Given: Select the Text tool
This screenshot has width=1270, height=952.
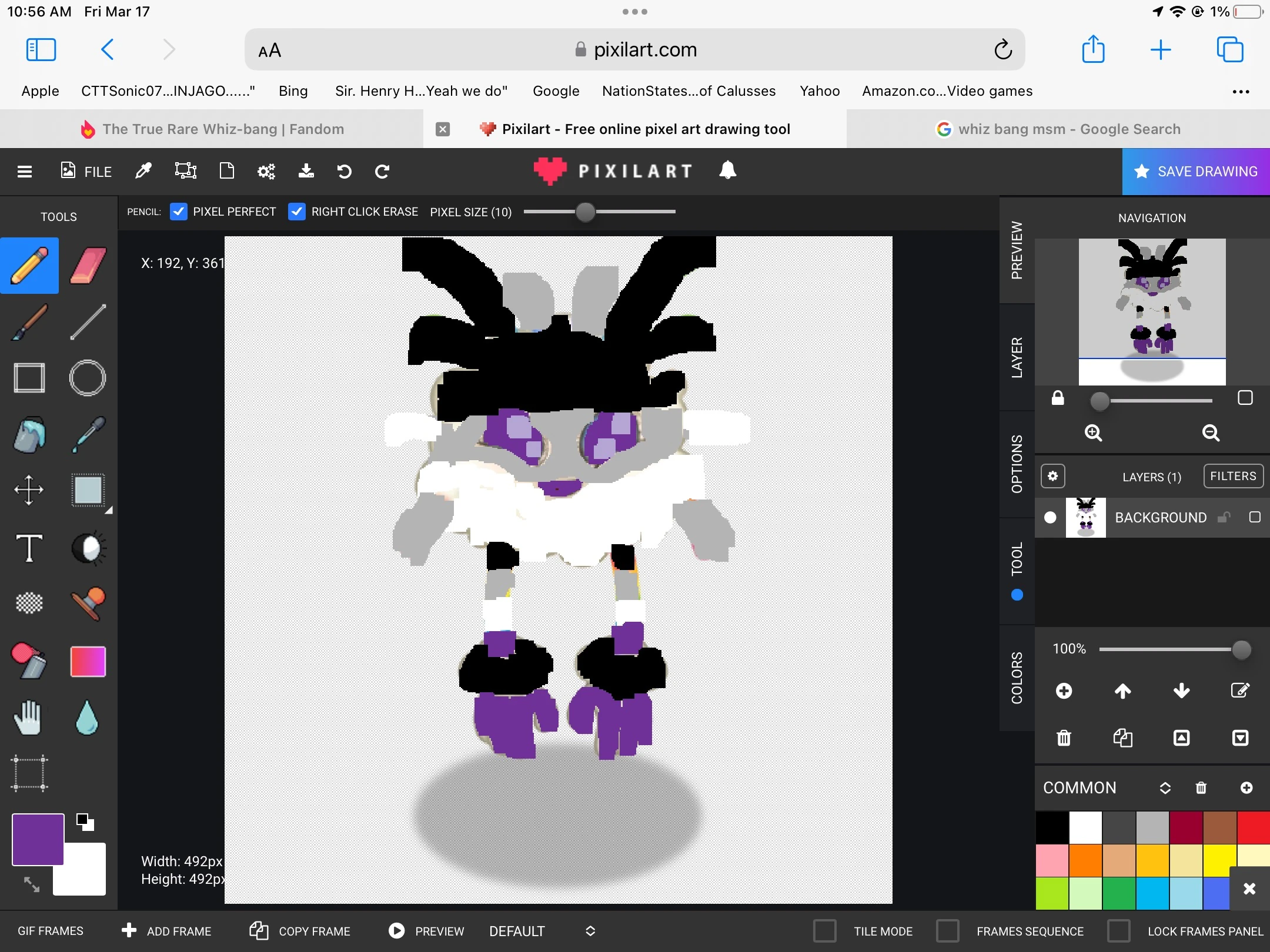Looking at the screenshot, I should (x=29, y=548).
